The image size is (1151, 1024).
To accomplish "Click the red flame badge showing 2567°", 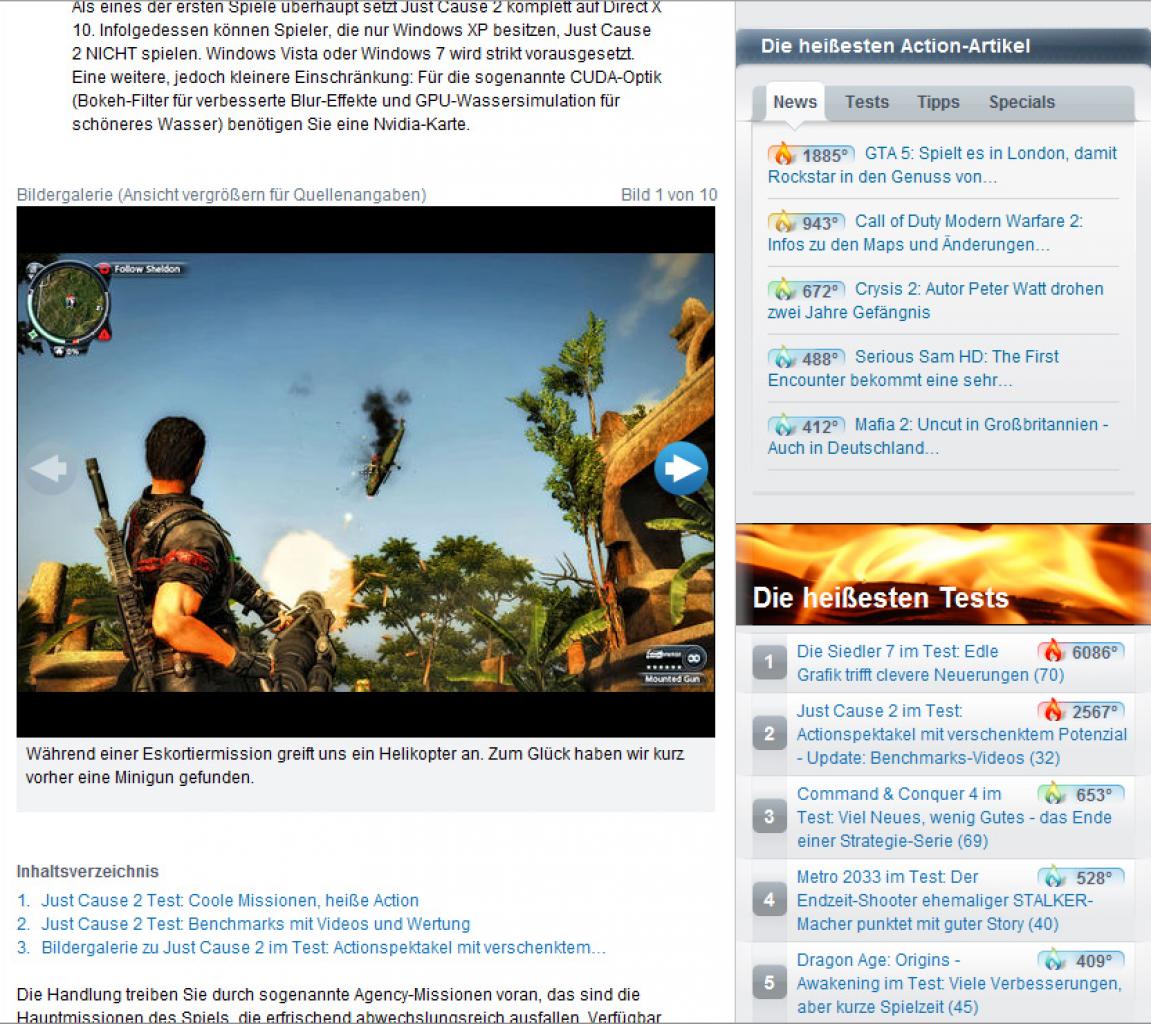I will tap(1081, 711).
